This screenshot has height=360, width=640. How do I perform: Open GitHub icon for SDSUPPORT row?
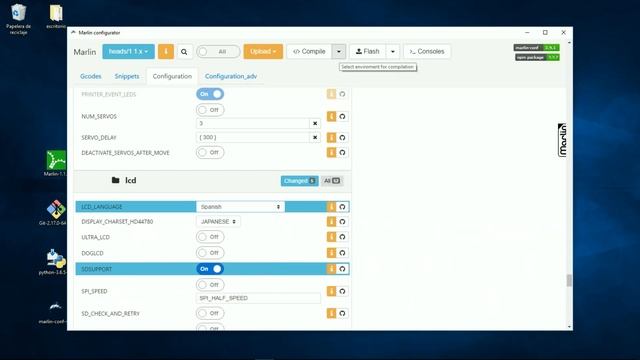342,269
